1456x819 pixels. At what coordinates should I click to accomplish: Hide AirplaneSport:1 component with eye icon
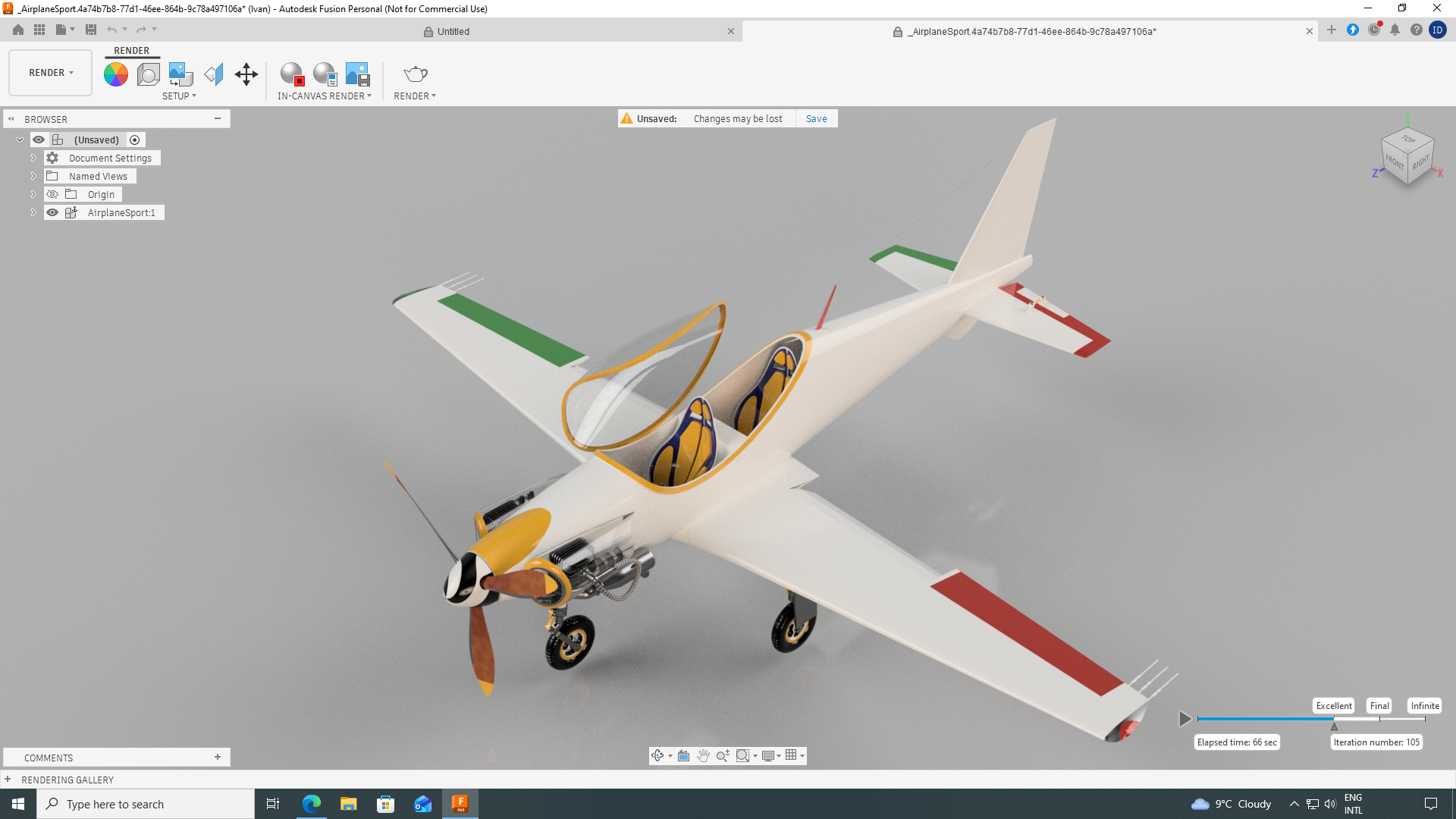point(52,213)
